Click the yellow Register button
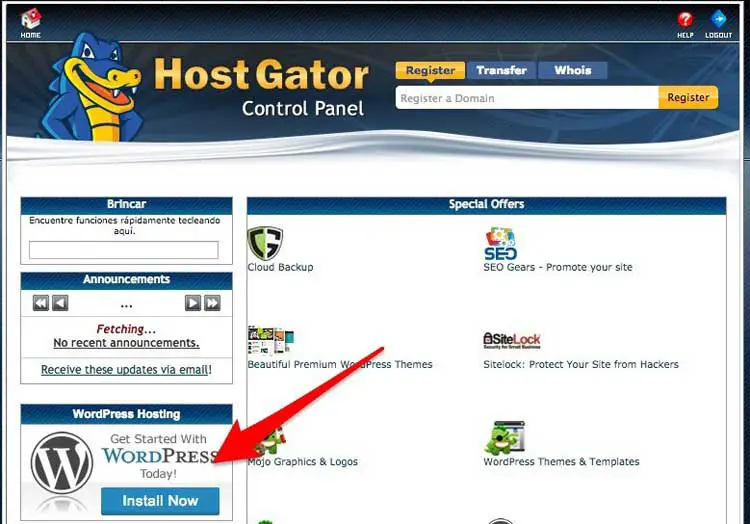This screenshot has width=750, height=524. [688, 98]
